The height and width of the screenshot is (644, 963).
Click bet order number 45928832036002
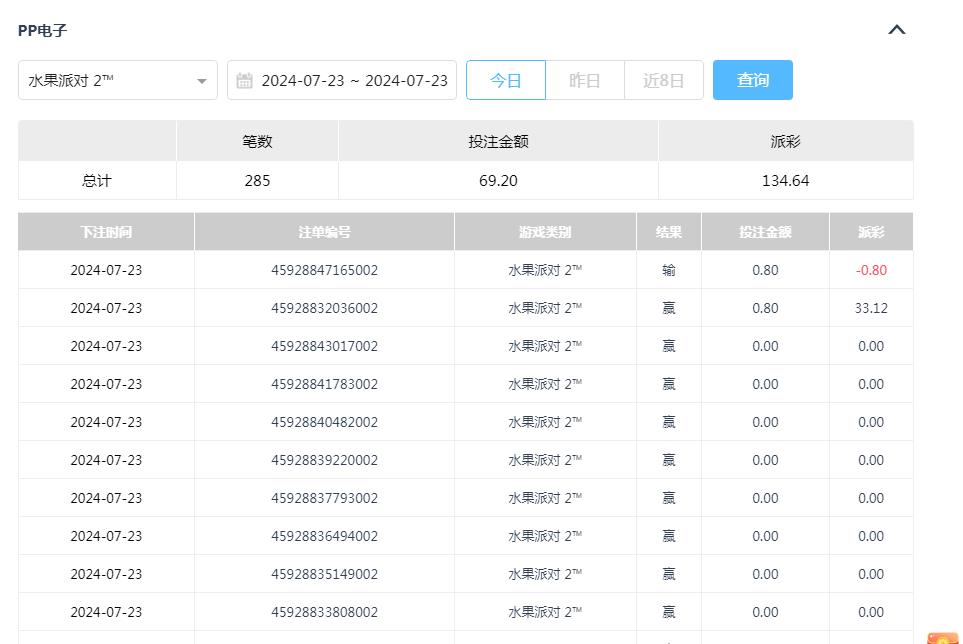[x=323, y=308]
